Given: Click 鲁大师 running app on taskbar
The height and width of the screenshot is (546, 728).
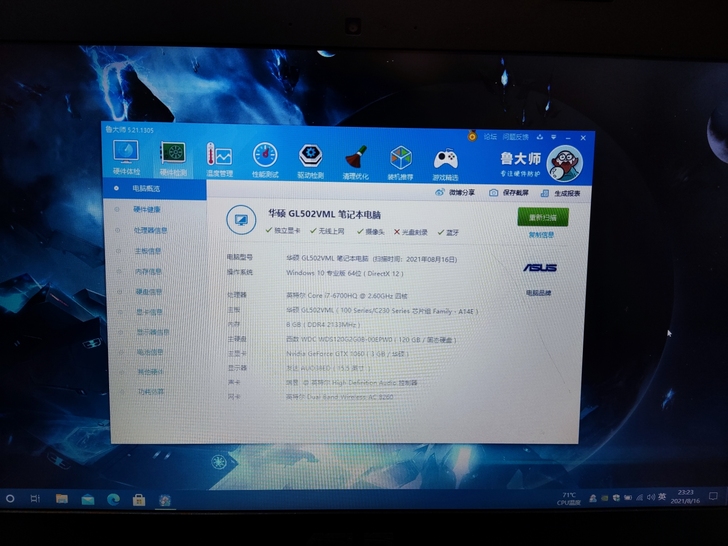Looking at the screenshot, I should [165, 500].
